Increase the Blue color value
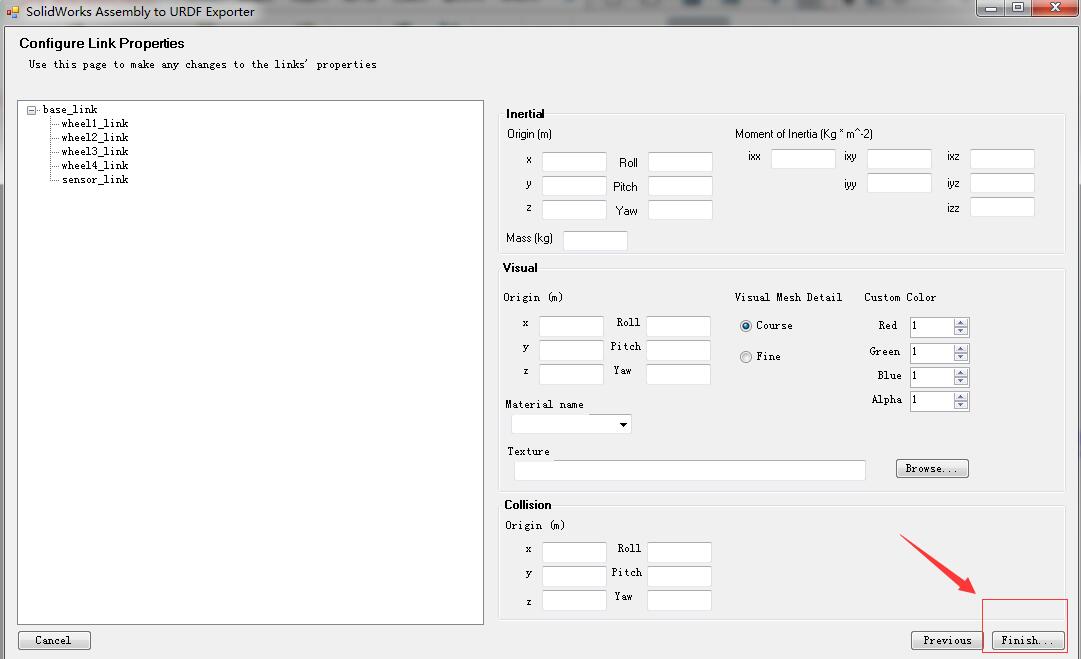The image size is (1081, 659). [961, 373]
